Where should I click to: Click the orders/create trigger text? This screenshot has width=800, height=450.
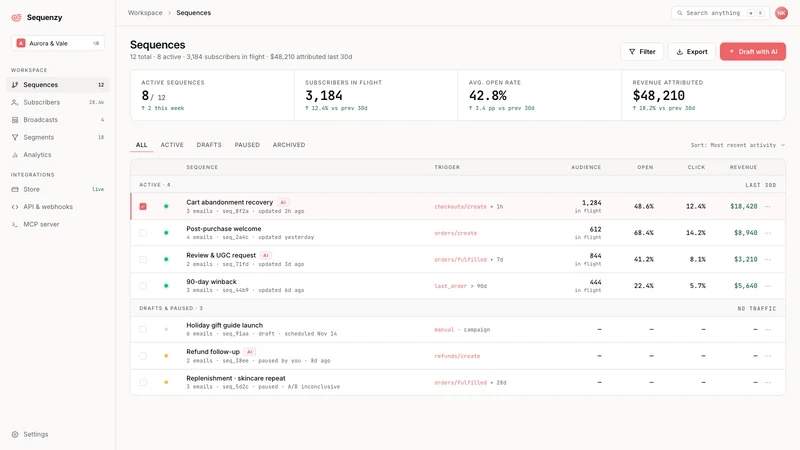tap(456, 233)
